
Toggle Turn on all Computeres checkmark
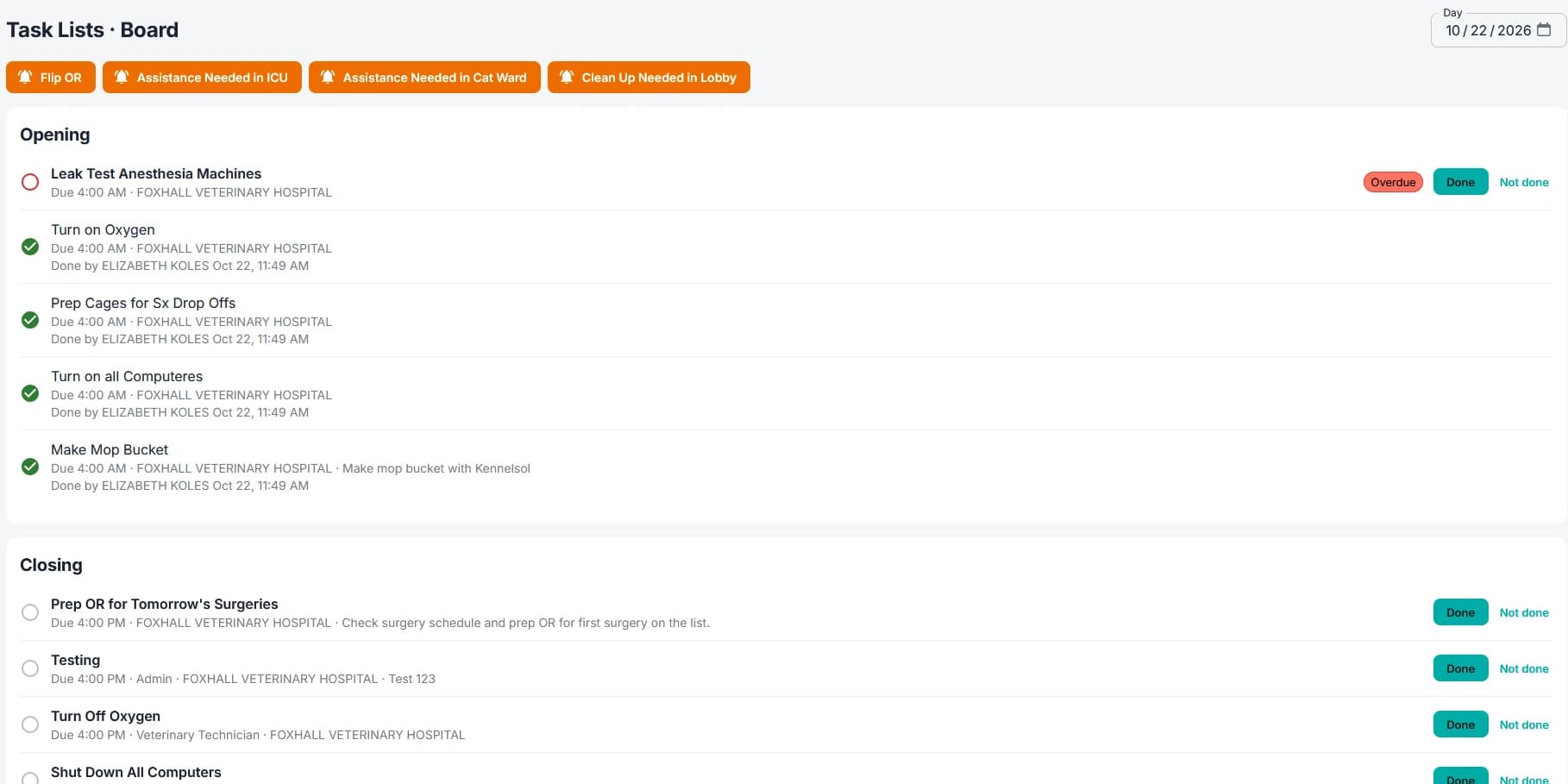30,393
